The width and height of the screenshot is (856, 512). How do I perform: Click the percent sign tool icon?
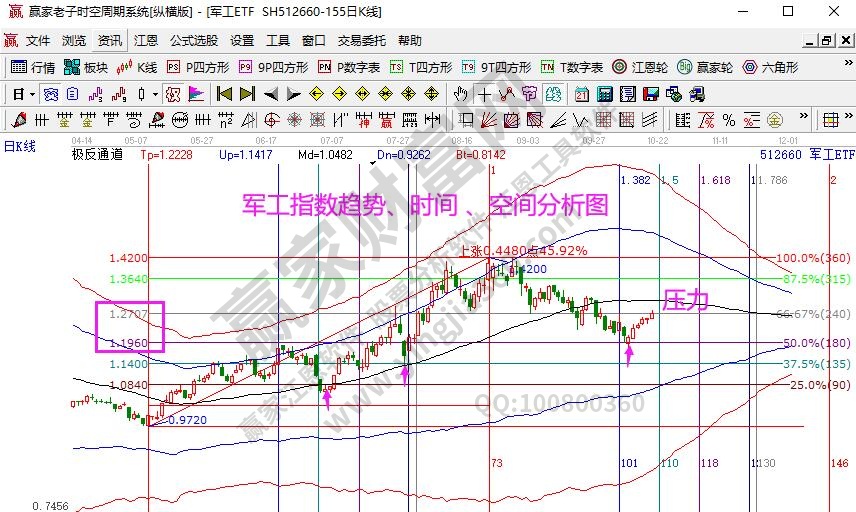pos(727,120)
